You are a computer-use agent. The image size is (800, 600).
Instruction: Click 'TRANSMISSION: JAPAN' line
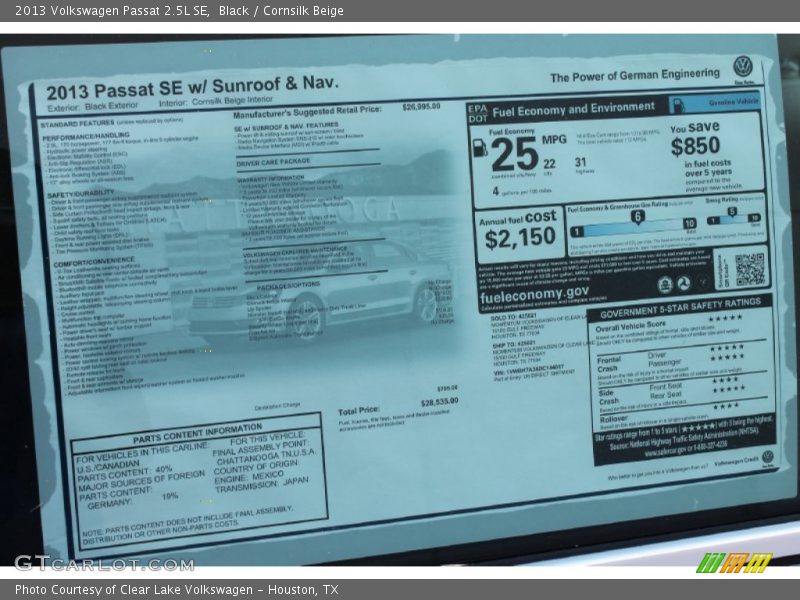click(x=262, y=485)
